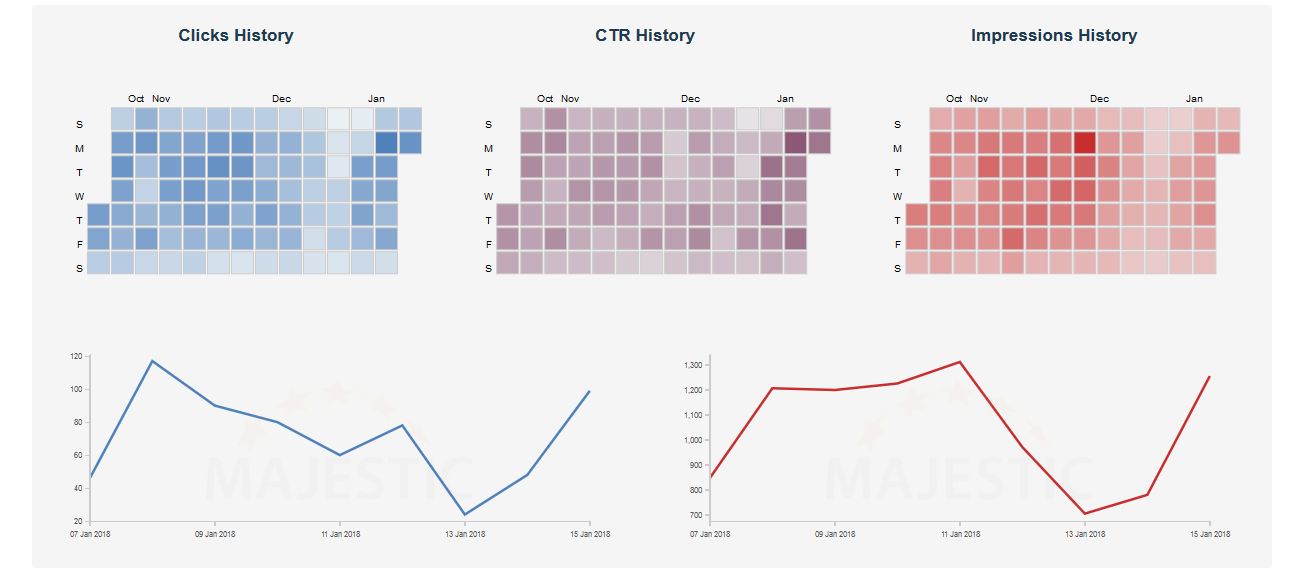Click the red line's lowest point at 13 Jan

pyautogui.click(x=1084, y=514)
